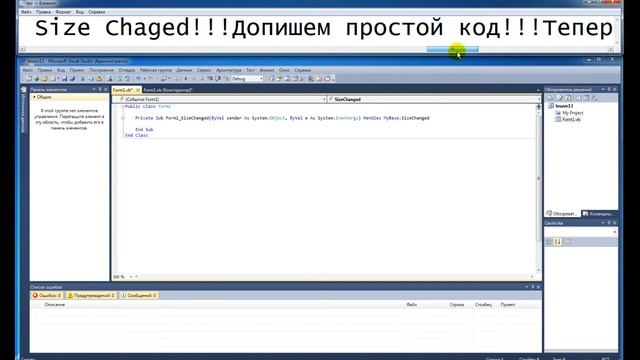
Task: Open the Данные menu
Action: point(184,70)
